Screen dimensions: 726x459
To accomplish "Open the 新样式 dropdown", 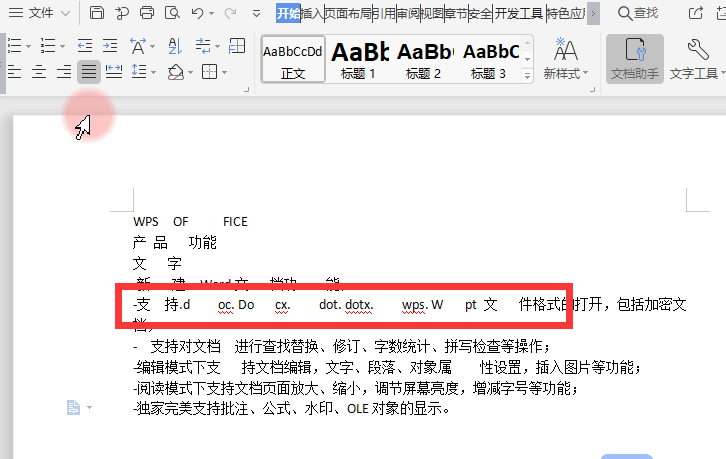I will tap(565, 59).
